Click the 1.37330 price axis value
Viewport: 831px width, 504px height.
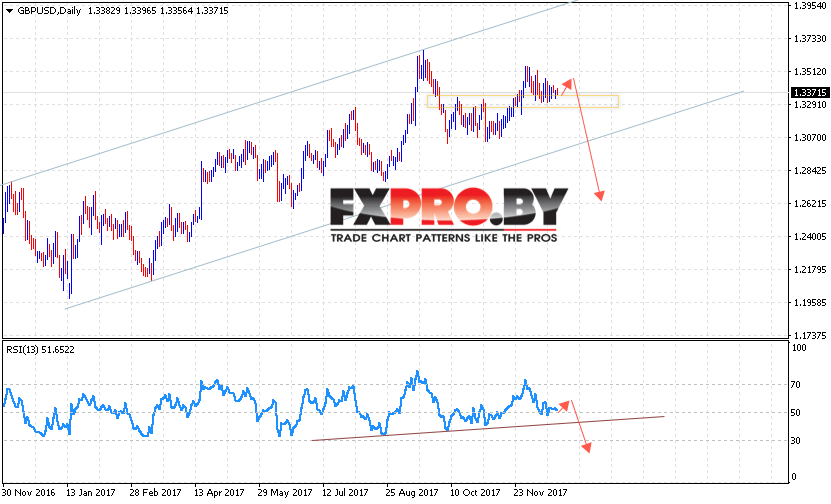pos(810,39)
